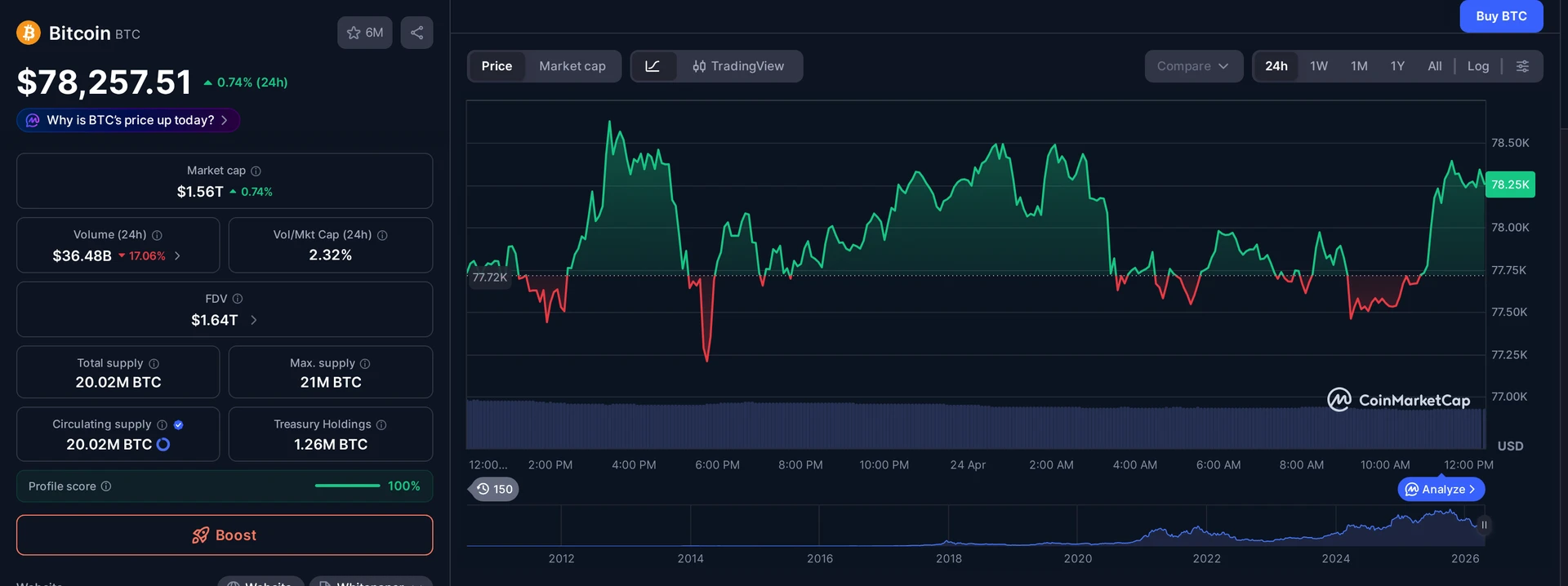Screen dimensions: 1568x586
Task: Pause the history chart with pause handle
Action: pos(1484,525)
